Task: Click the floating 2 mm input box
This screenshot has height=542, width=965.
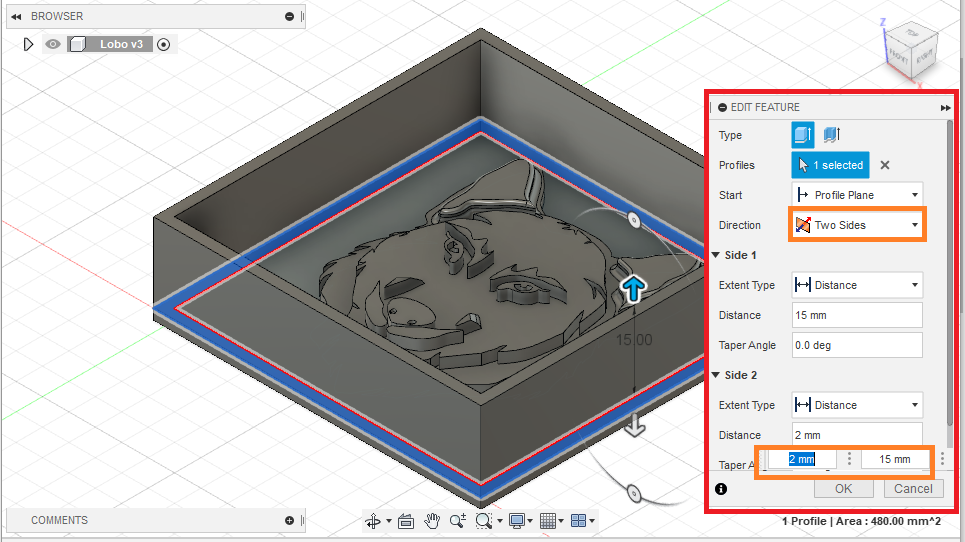Action: (802, 459)
